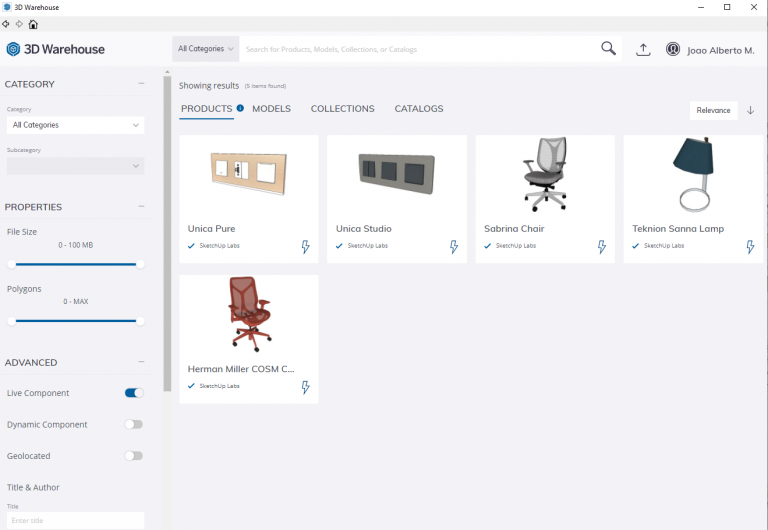Click the lightning icon on Sabrina Chair
The height and width of the screenshot is (530, 768).
pos(602,247)
